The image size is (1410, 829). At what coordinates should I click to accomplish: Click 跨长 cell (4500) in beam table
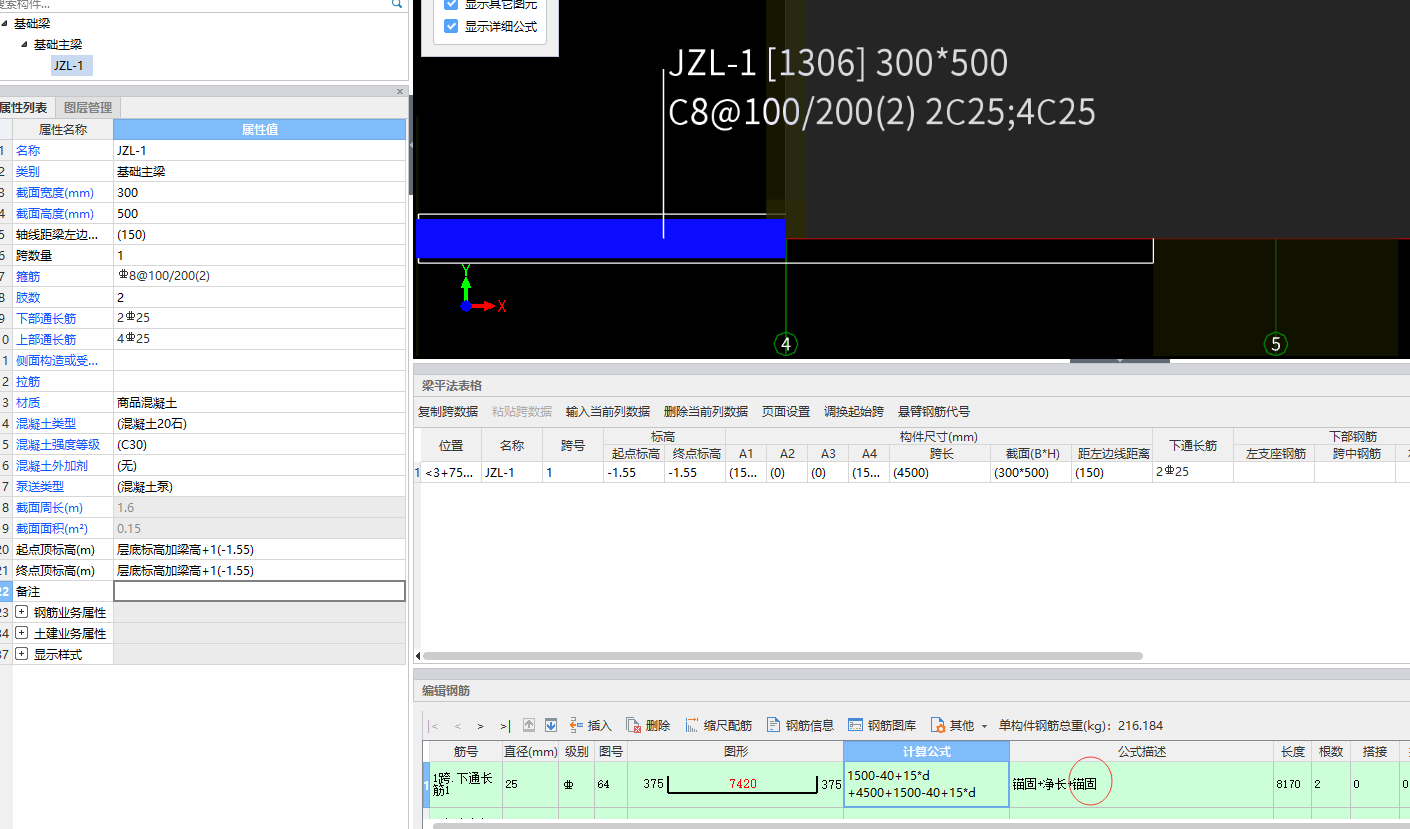pos(940,472)
